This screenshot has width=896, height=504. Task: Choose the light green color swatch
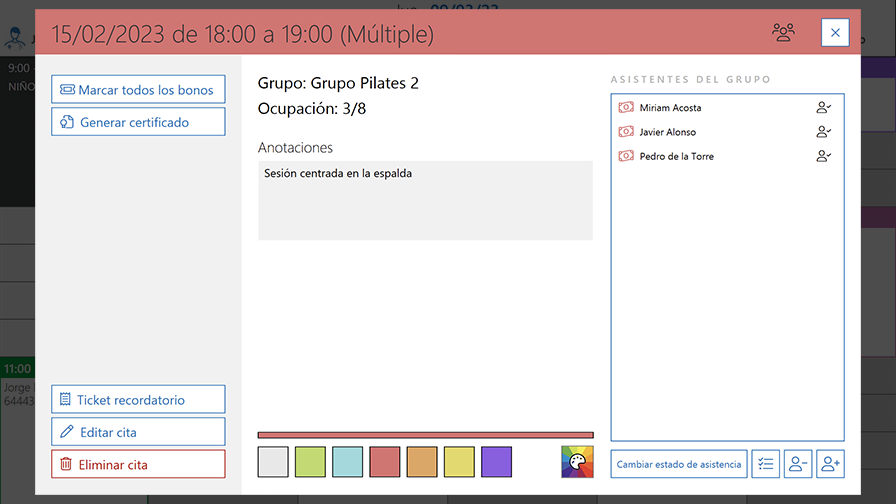310,462
